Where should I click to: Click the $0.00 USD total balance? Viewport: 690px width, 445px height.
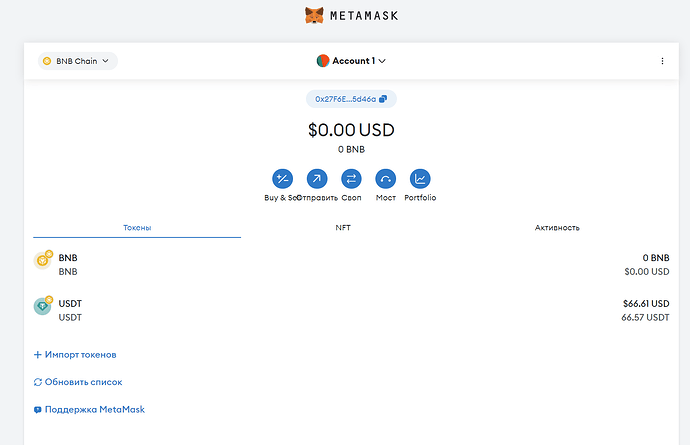351,130
